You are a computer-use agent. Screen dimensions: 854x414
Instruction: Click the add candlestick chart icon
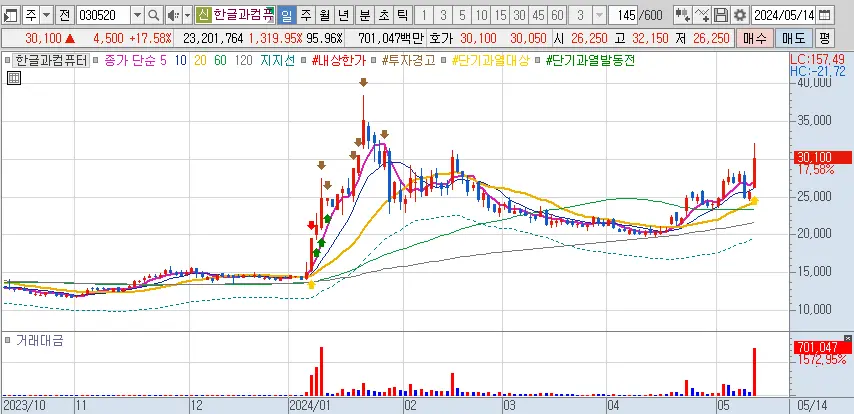point(683,15)
